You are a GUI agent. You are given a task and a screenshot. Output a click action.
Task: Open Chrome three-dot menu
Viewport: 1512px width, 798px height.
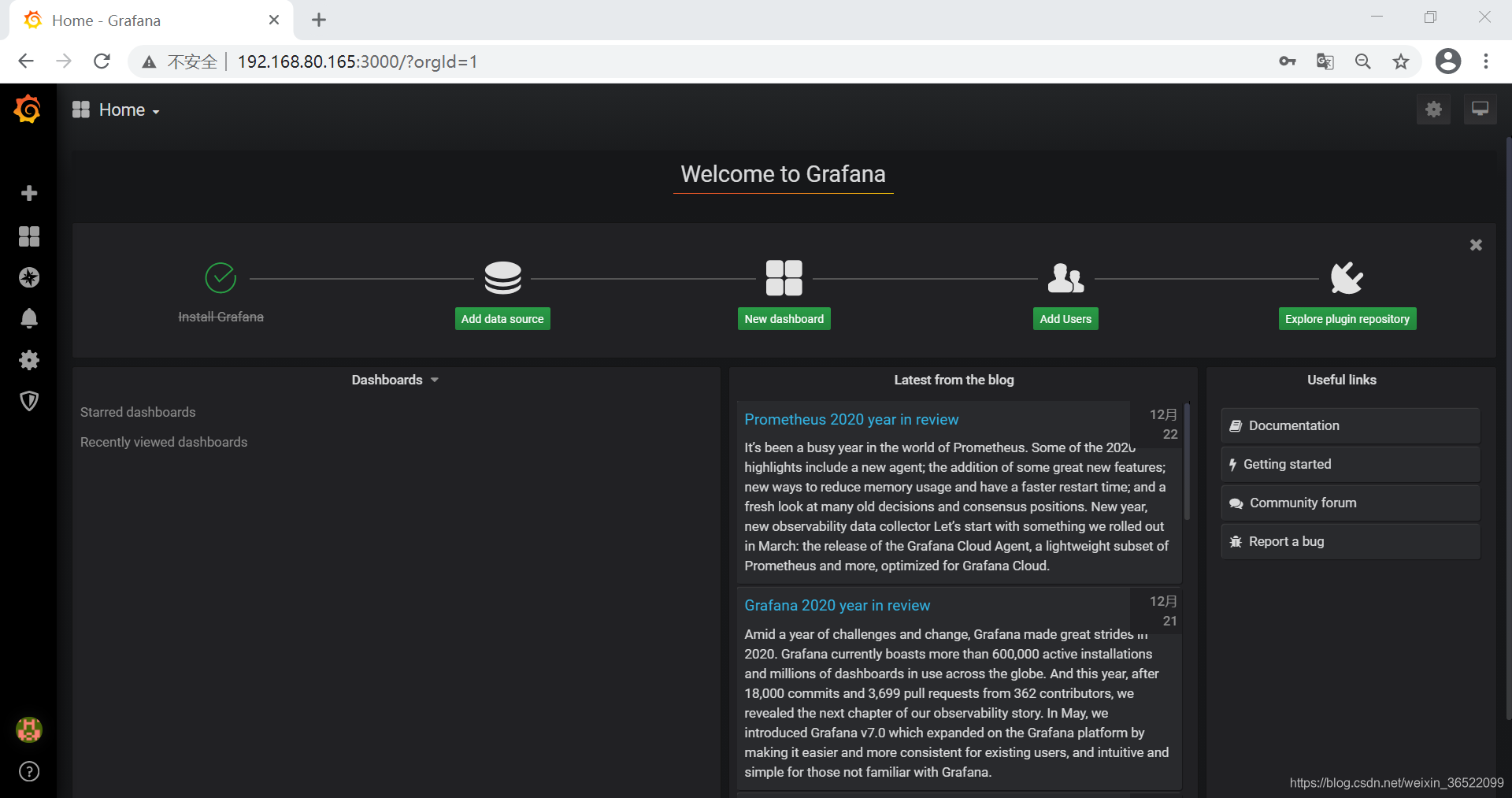coord(1486,61)
